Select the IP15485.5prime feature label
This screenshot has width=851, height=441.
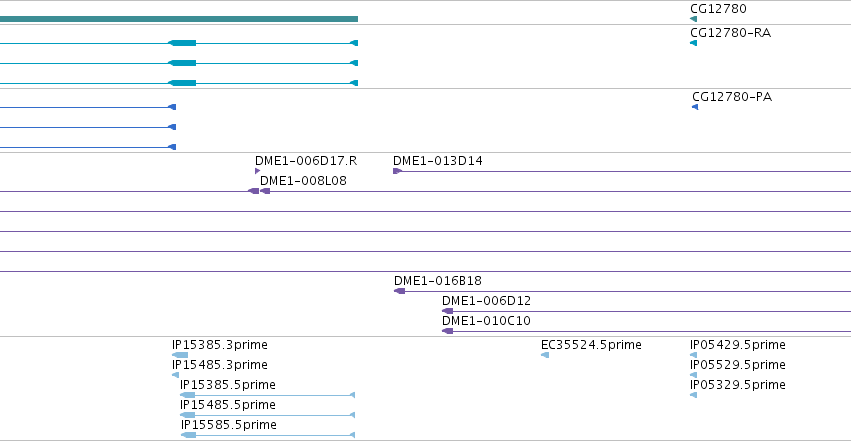point(228,405)
